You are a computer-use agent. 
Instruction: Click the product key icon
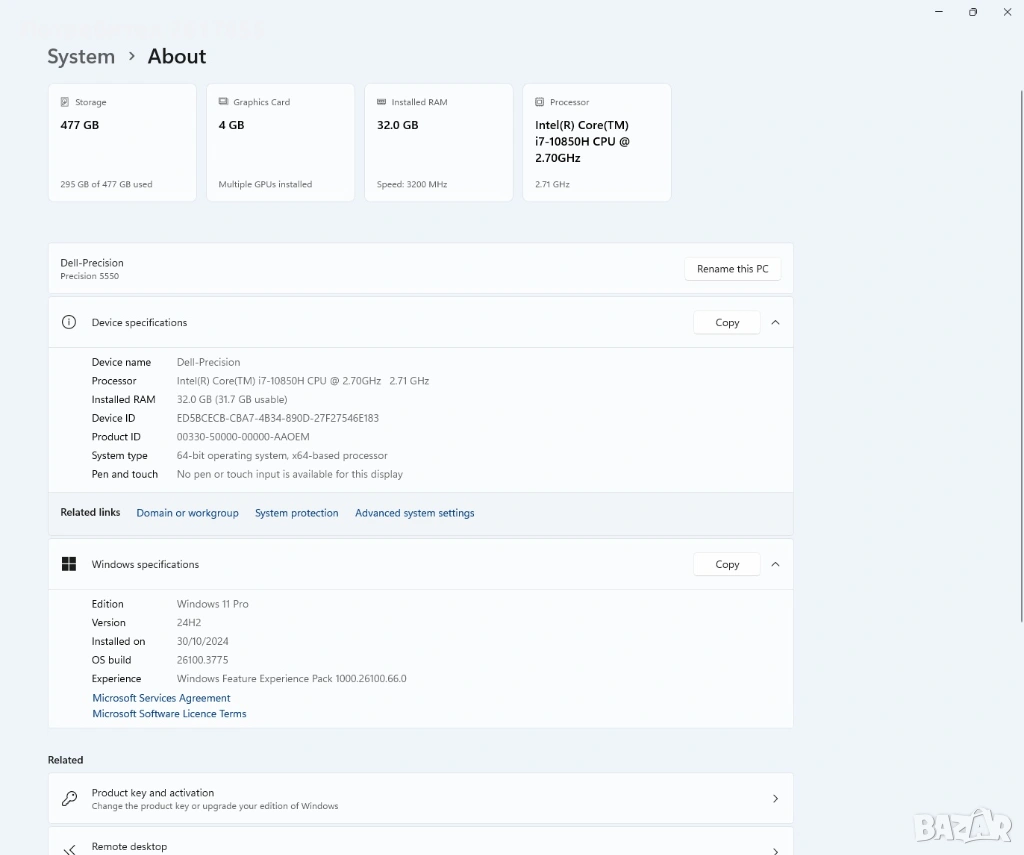click(69, 798)
